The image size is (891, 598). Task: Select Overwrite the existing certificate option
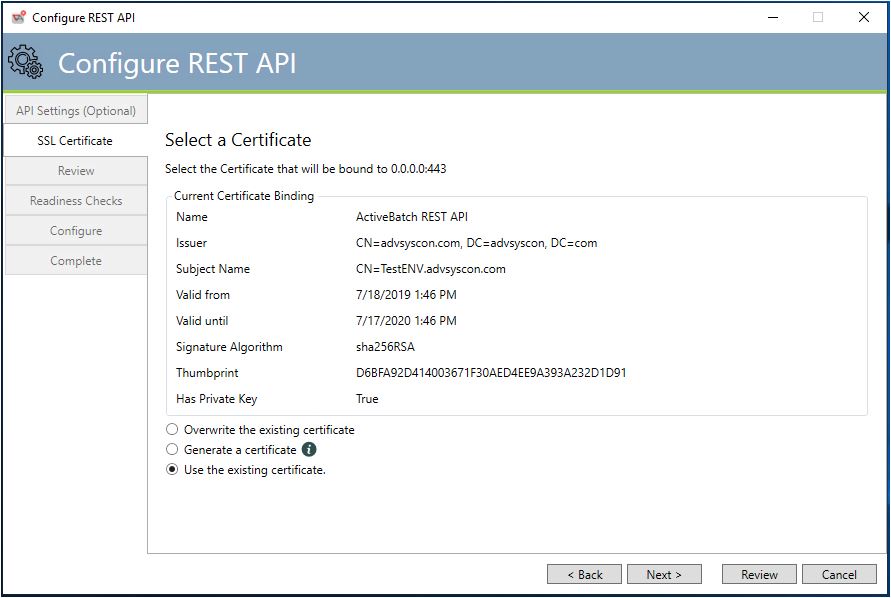tap(172, 430)
